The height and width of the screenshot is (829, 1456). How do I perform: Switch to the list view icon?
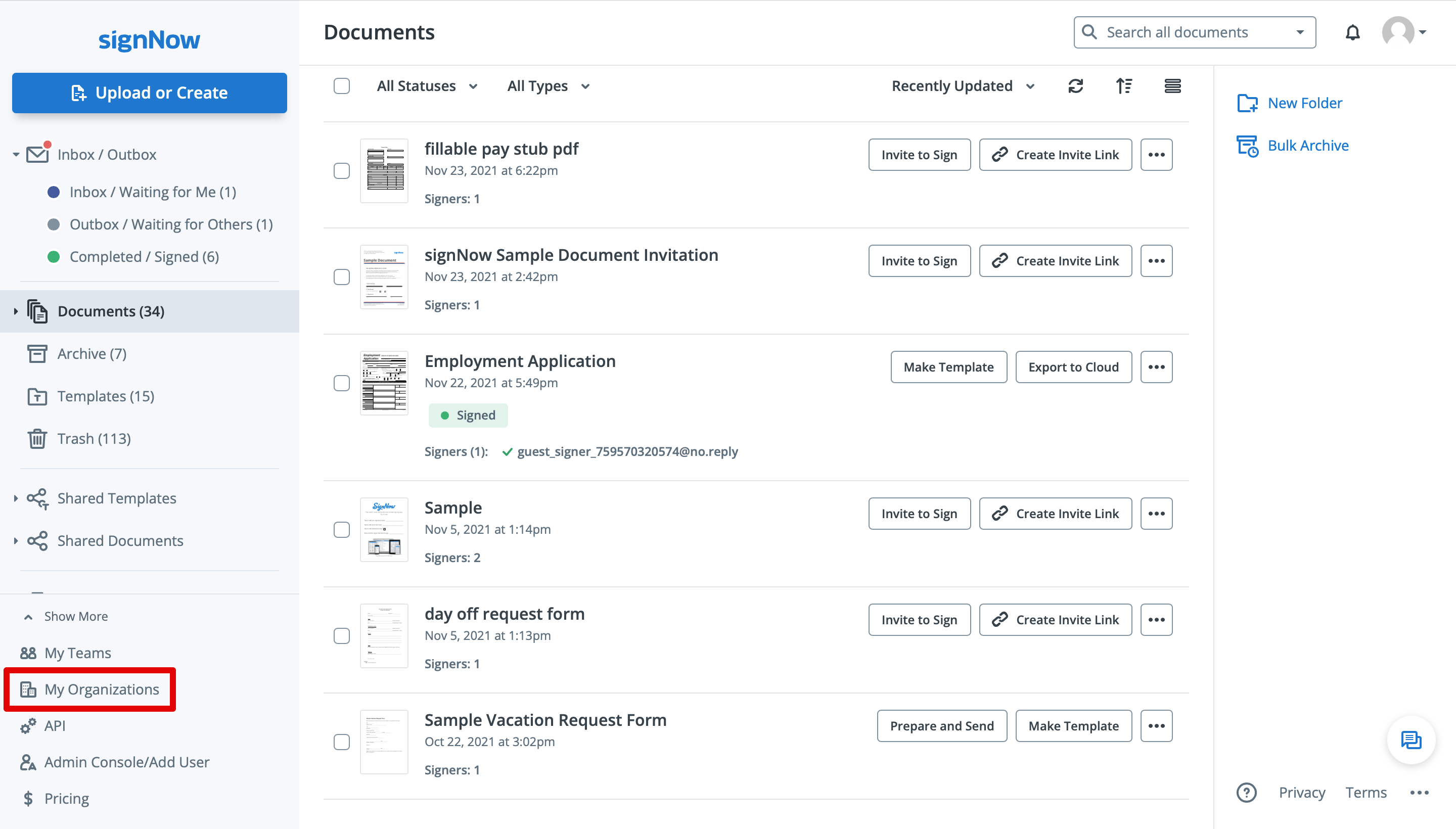(1172, 86)
